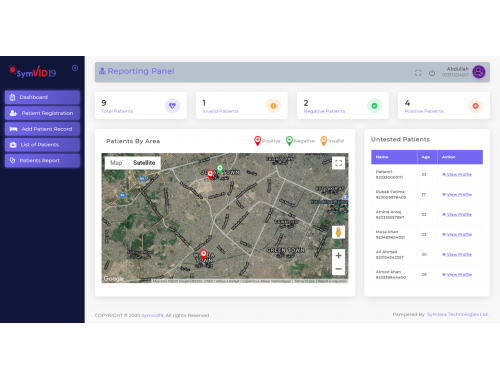Click the Positive Patients red plus icon
Image resolution: width=500 pixels, height=380 pixels.
coord(475,106)
